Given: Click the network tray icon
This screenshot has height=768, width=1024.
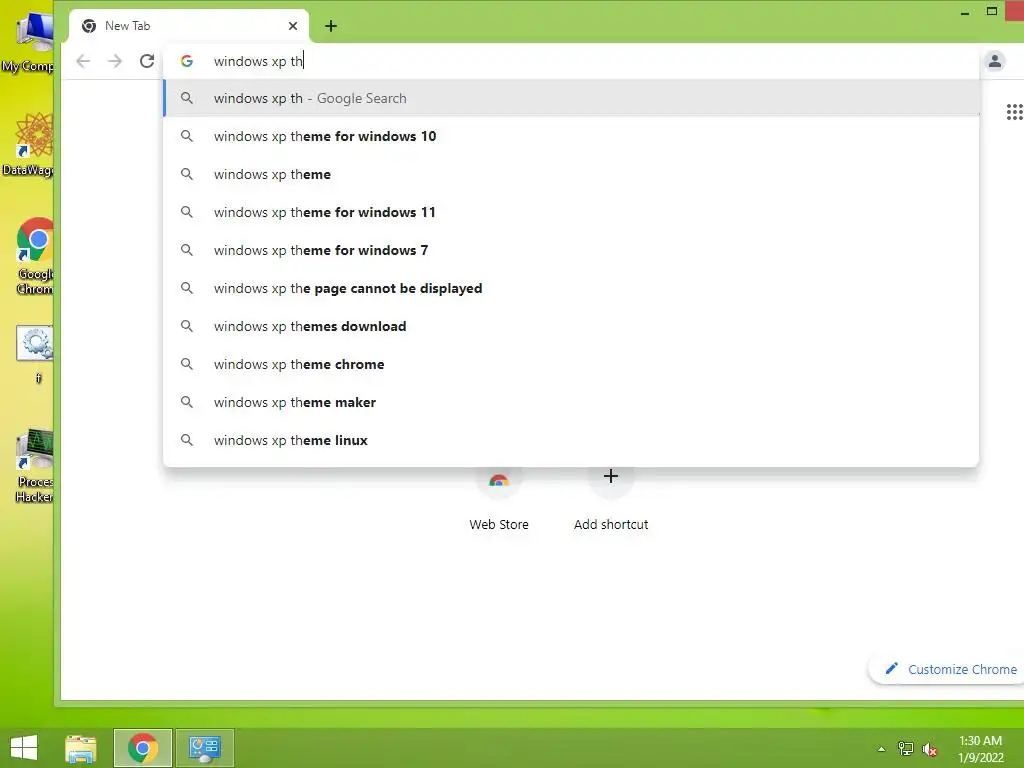Looking at the screenshot, I should [906, 749].
